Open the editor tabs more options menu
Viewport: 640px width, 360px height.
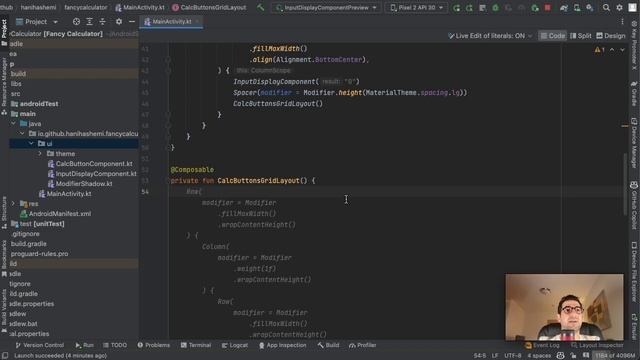tap(622, 22)
